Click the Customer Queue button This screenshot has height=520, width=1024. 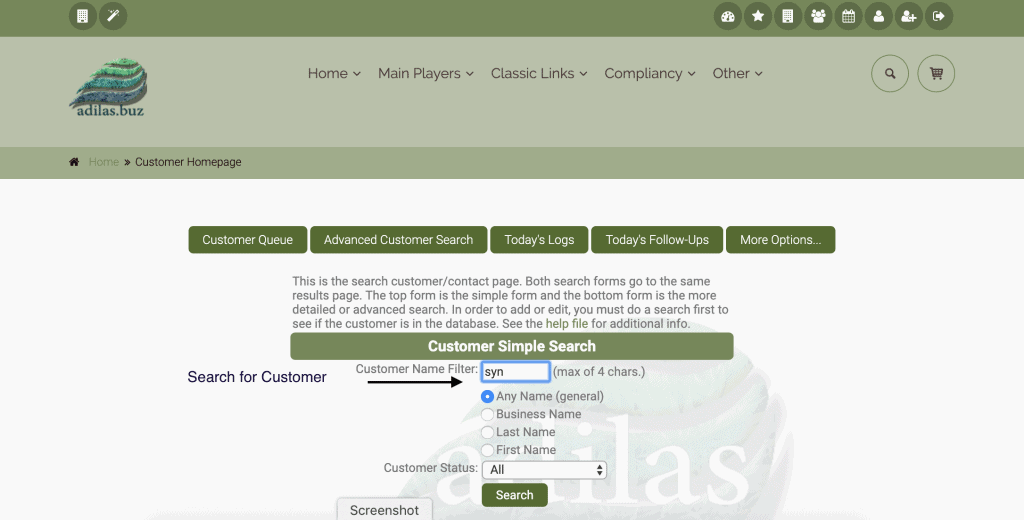tap(248, 240)
